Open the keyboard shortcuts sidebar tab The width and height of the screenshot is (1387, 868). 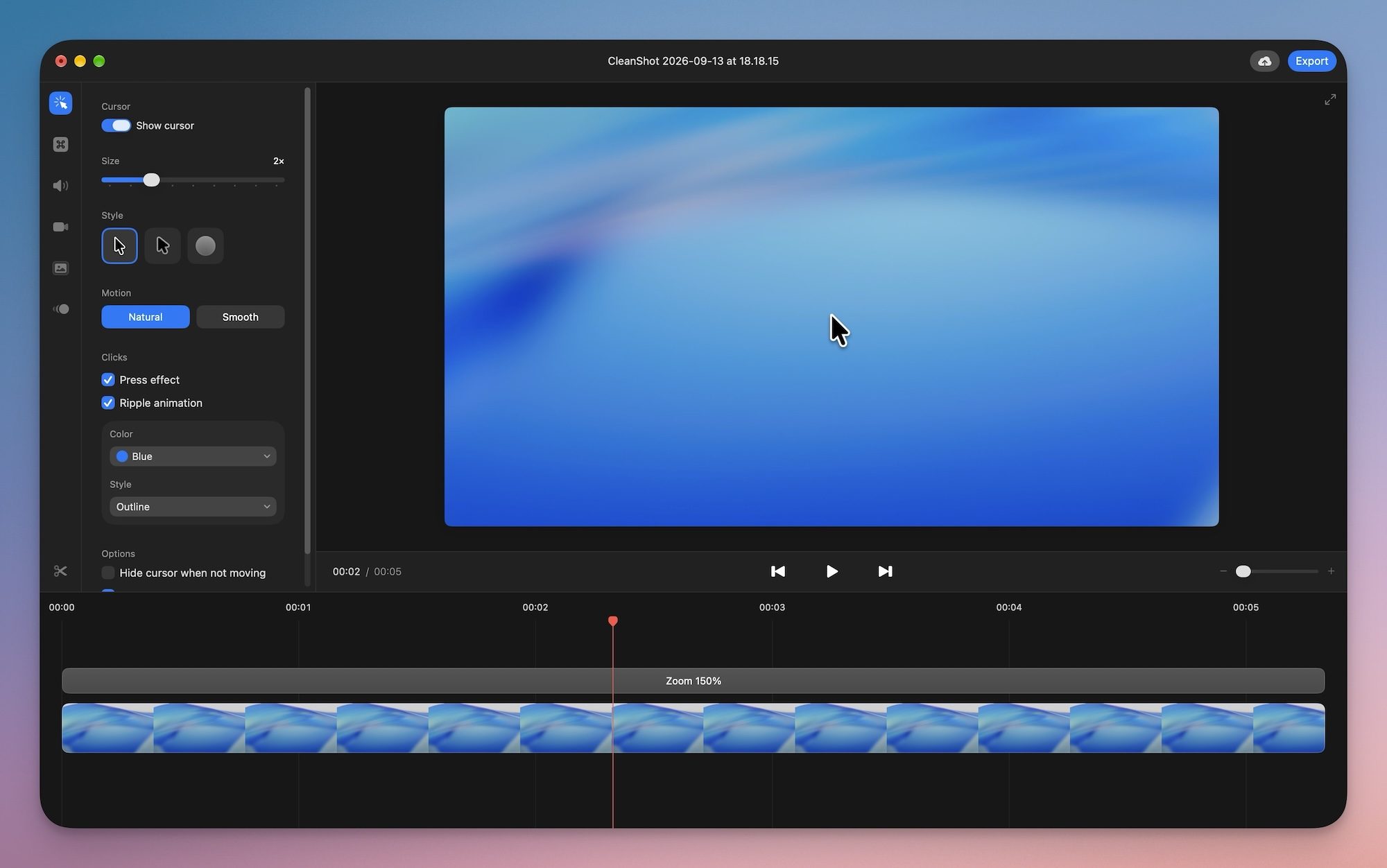coord(60,144)
